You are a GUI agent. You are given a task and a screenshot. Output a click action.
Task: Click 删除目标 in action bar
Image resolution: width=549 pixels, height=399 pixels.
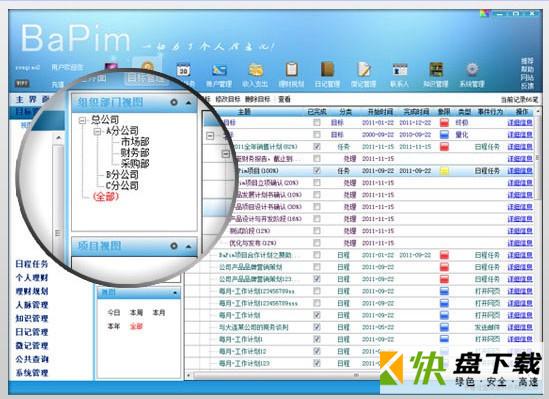pos(257,99)
